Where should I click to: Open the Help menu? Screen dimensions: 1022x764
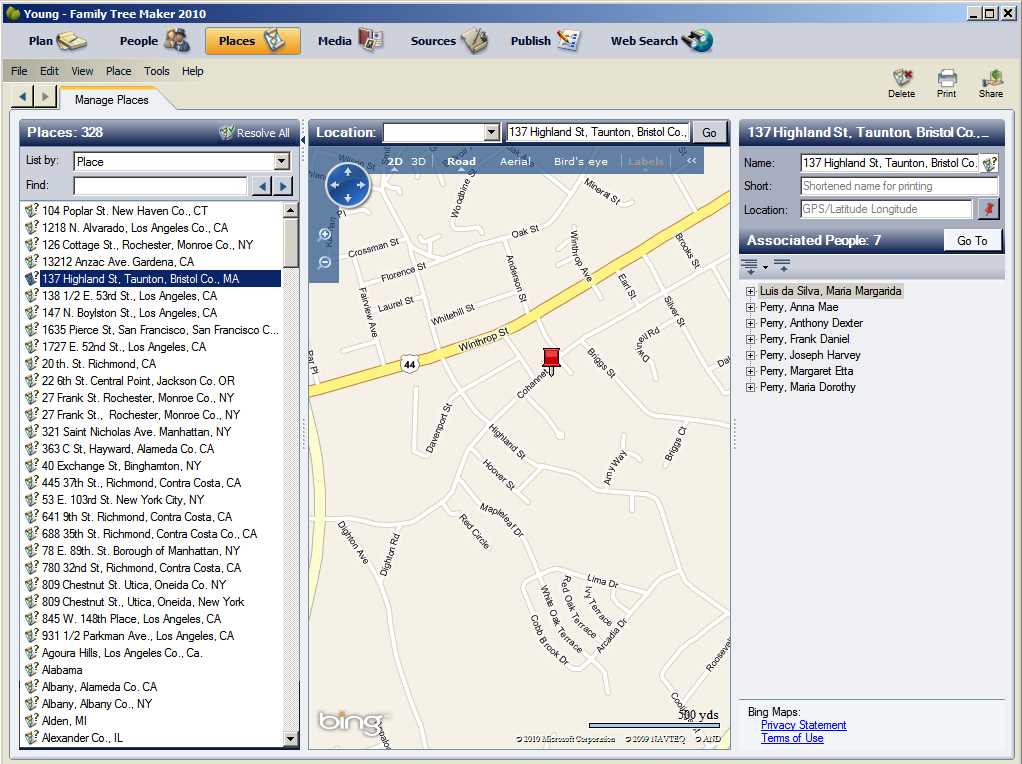tap(192, 71)
